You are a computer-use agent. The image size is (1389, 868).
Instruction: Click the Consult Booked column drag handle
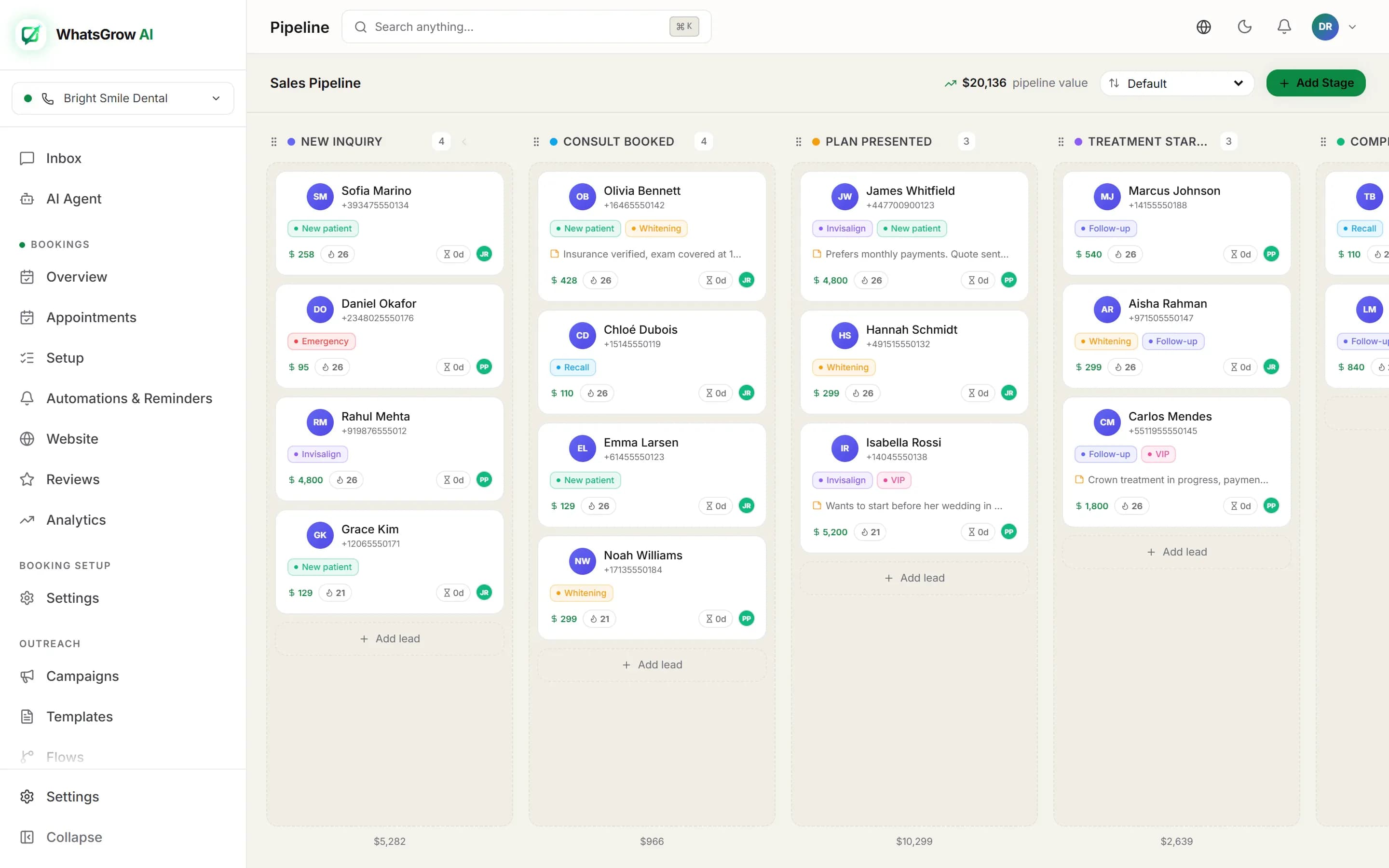pos(536,142)
